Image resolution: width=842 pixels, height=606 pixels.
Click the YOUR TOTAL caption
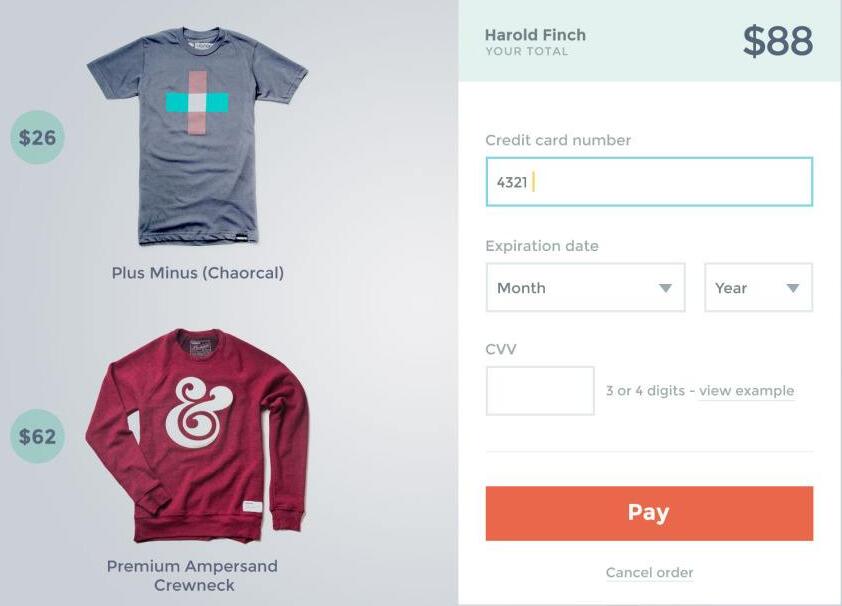(526, 52)
